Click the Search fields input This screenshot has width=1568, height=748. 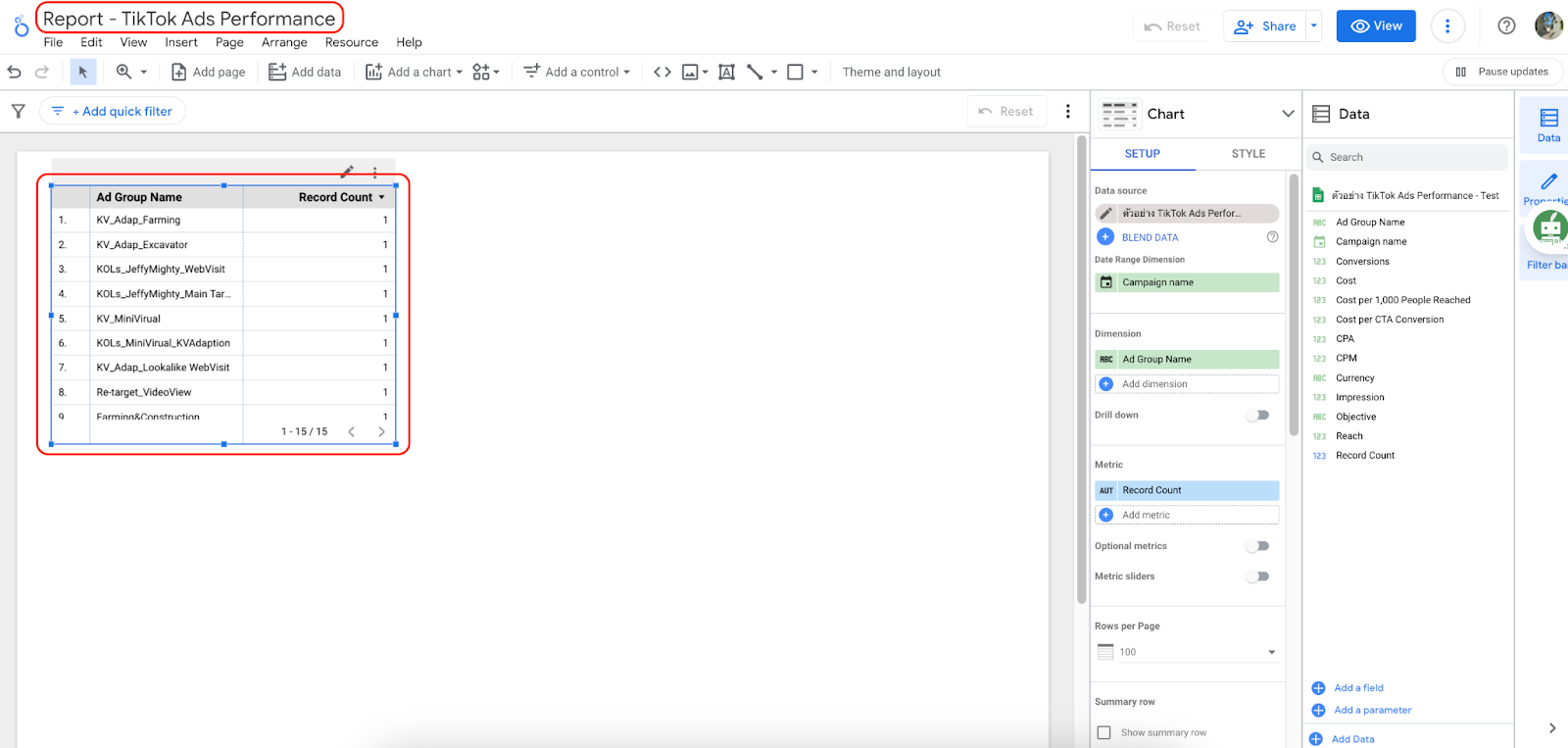[1407, 157]
